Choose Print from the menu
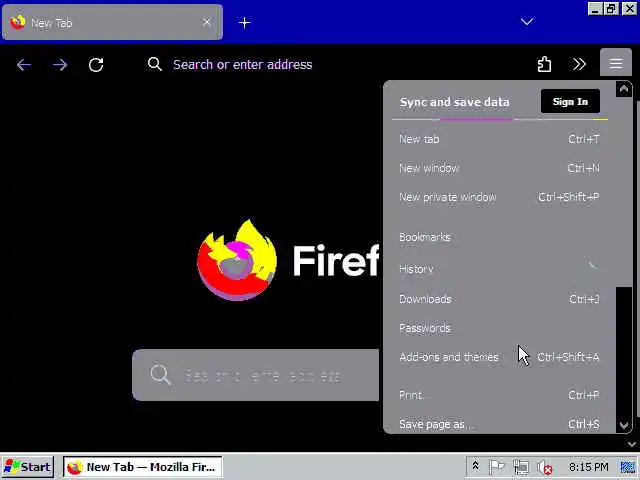 [x=499, y=395]
